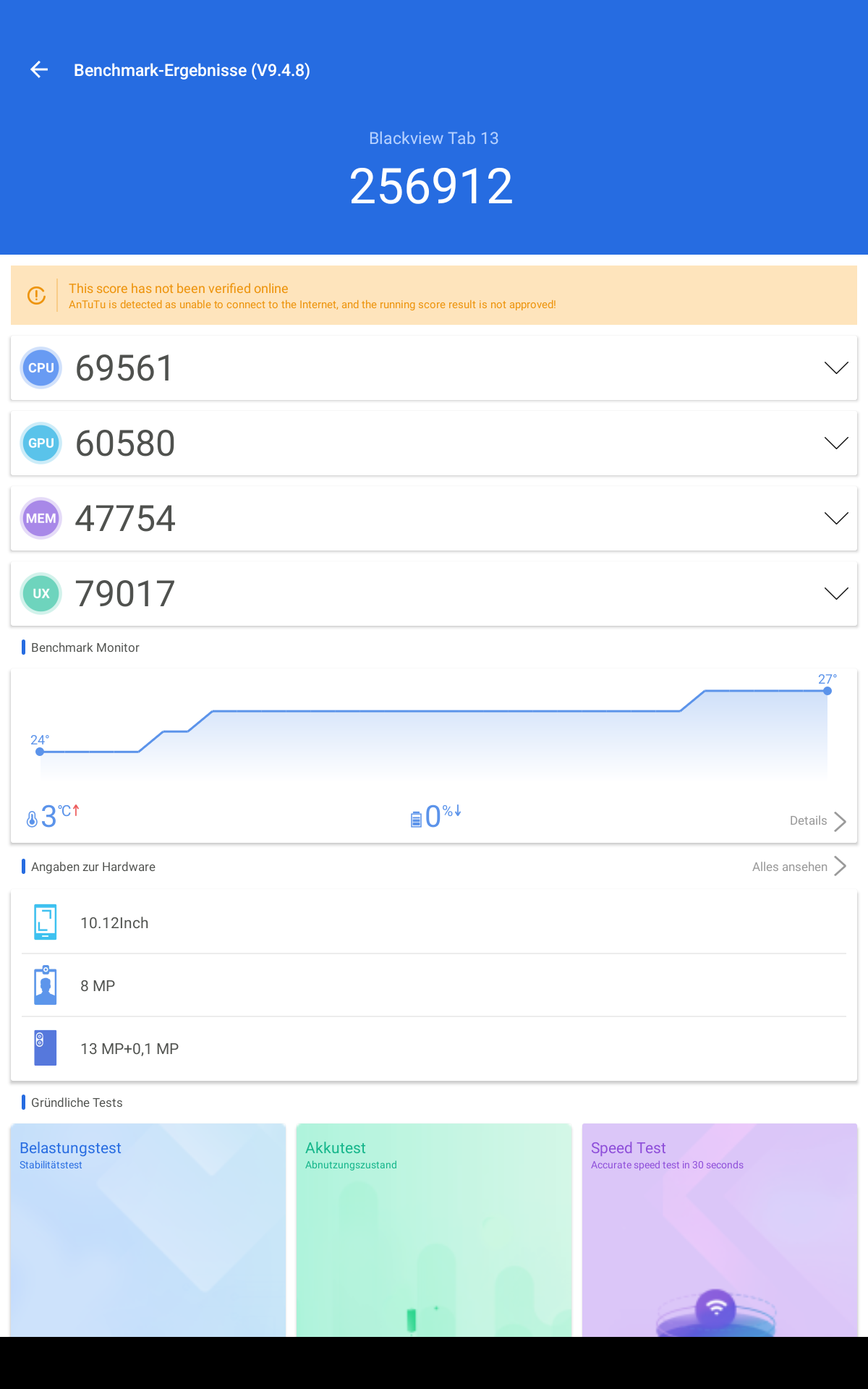This screenshot has height=1389, width=868.
Task: Click the total score 256912
Action: tap(432, 187)
